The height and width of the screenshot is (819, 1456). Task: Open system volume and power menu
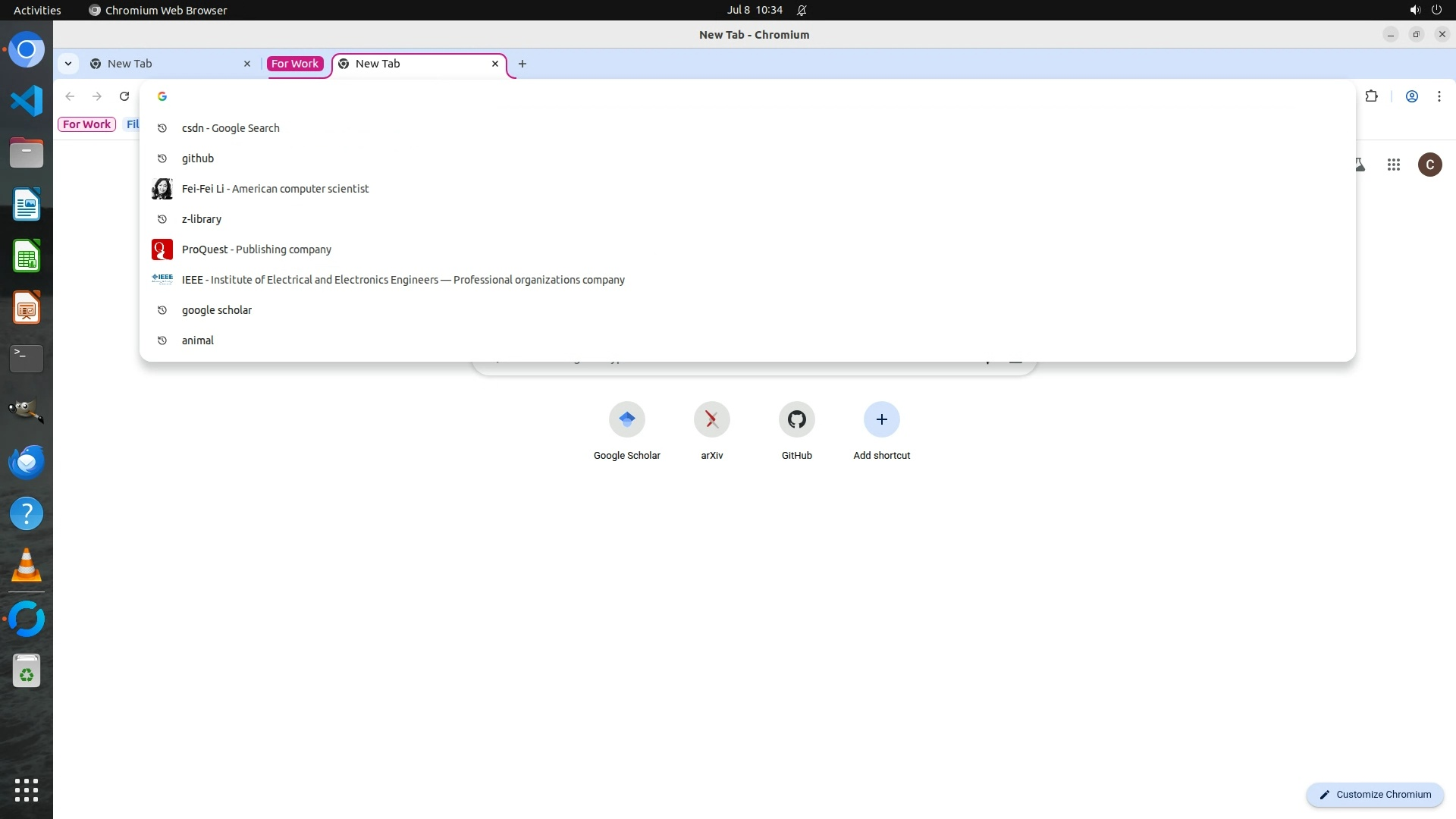[x=1425, y=11]
